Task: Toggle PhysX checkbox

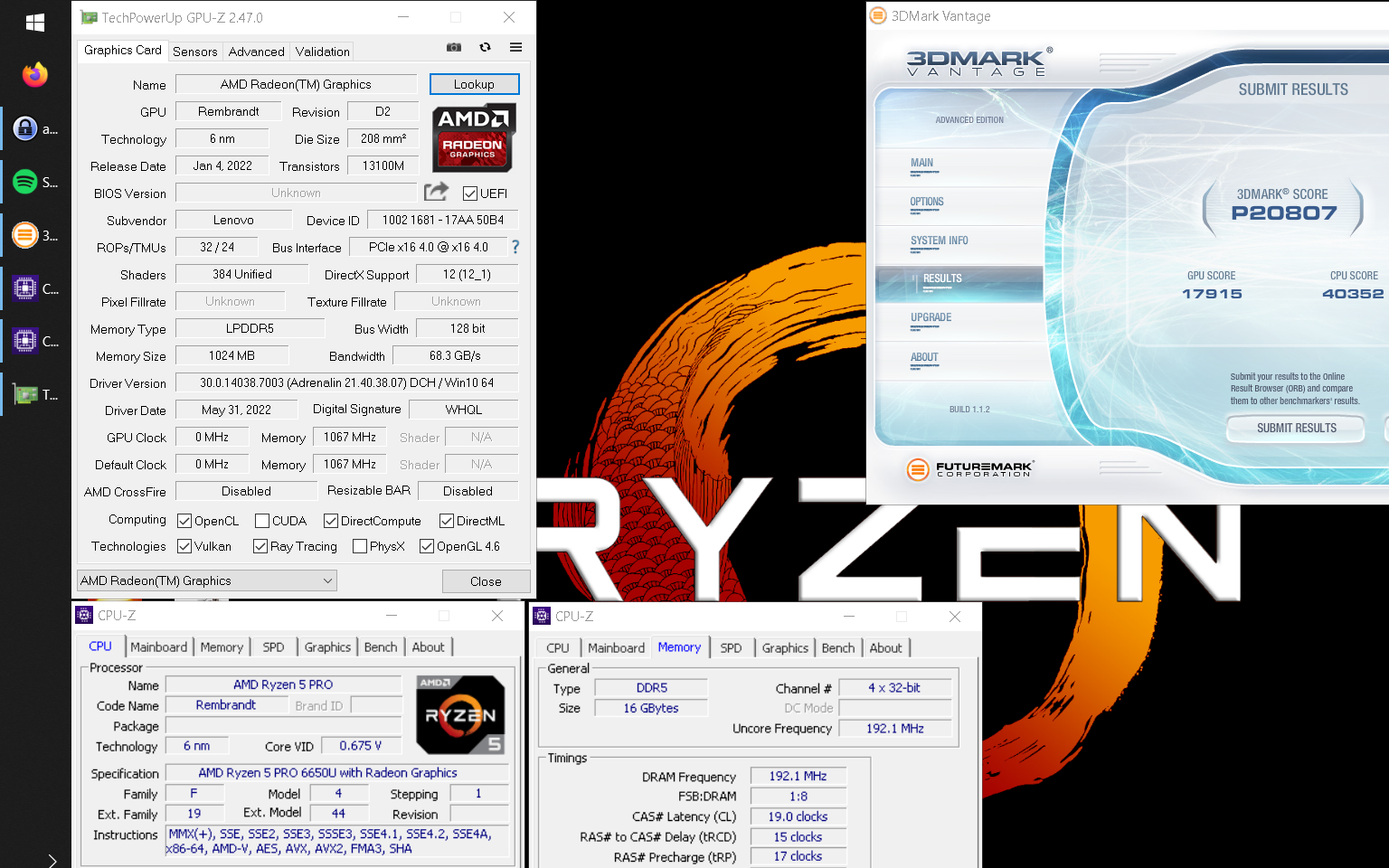Action: point(360,546)
